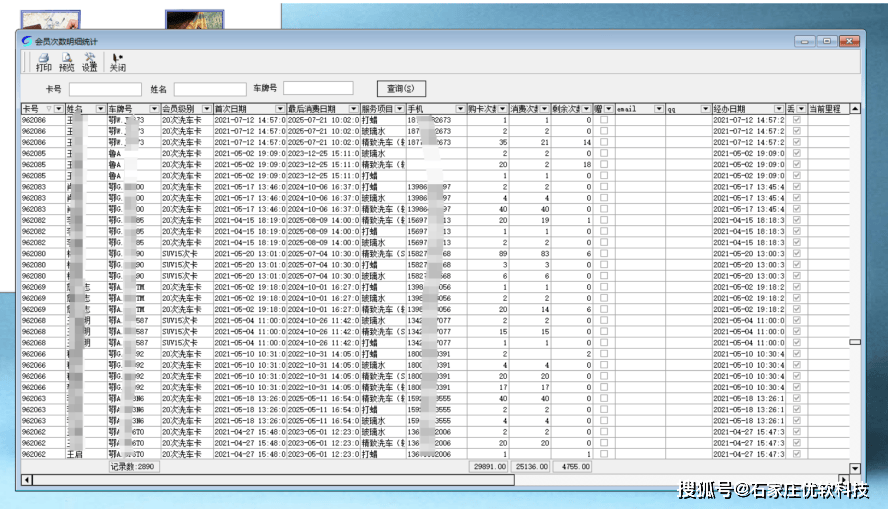Toggle the last-column checkbox in the first row

pyautogui.click(x=796, y=119)
